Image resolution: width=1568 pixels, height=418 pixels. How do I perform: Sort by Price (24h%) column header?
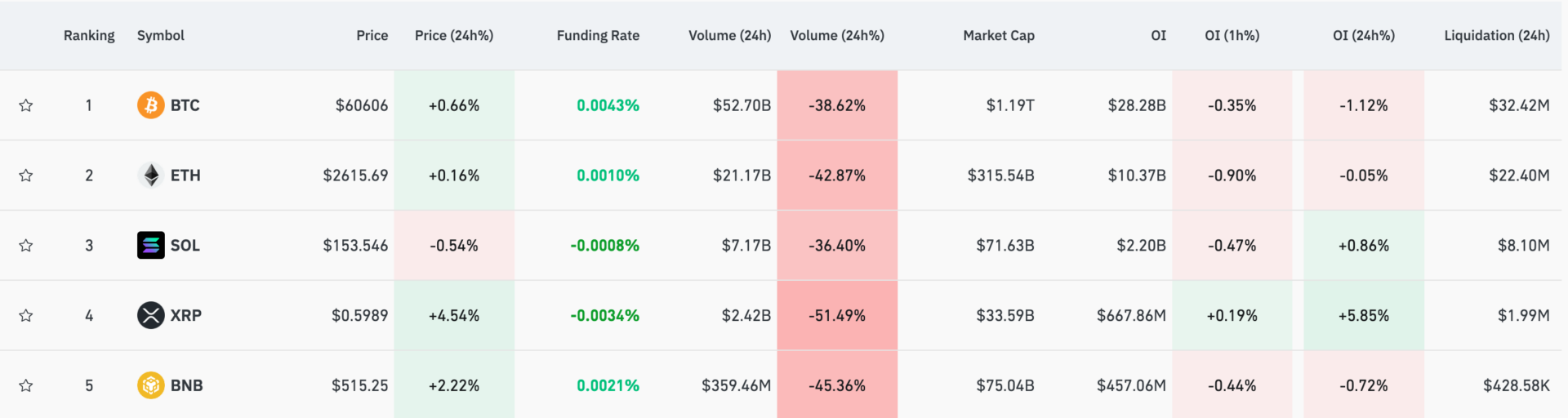[453, 35]
